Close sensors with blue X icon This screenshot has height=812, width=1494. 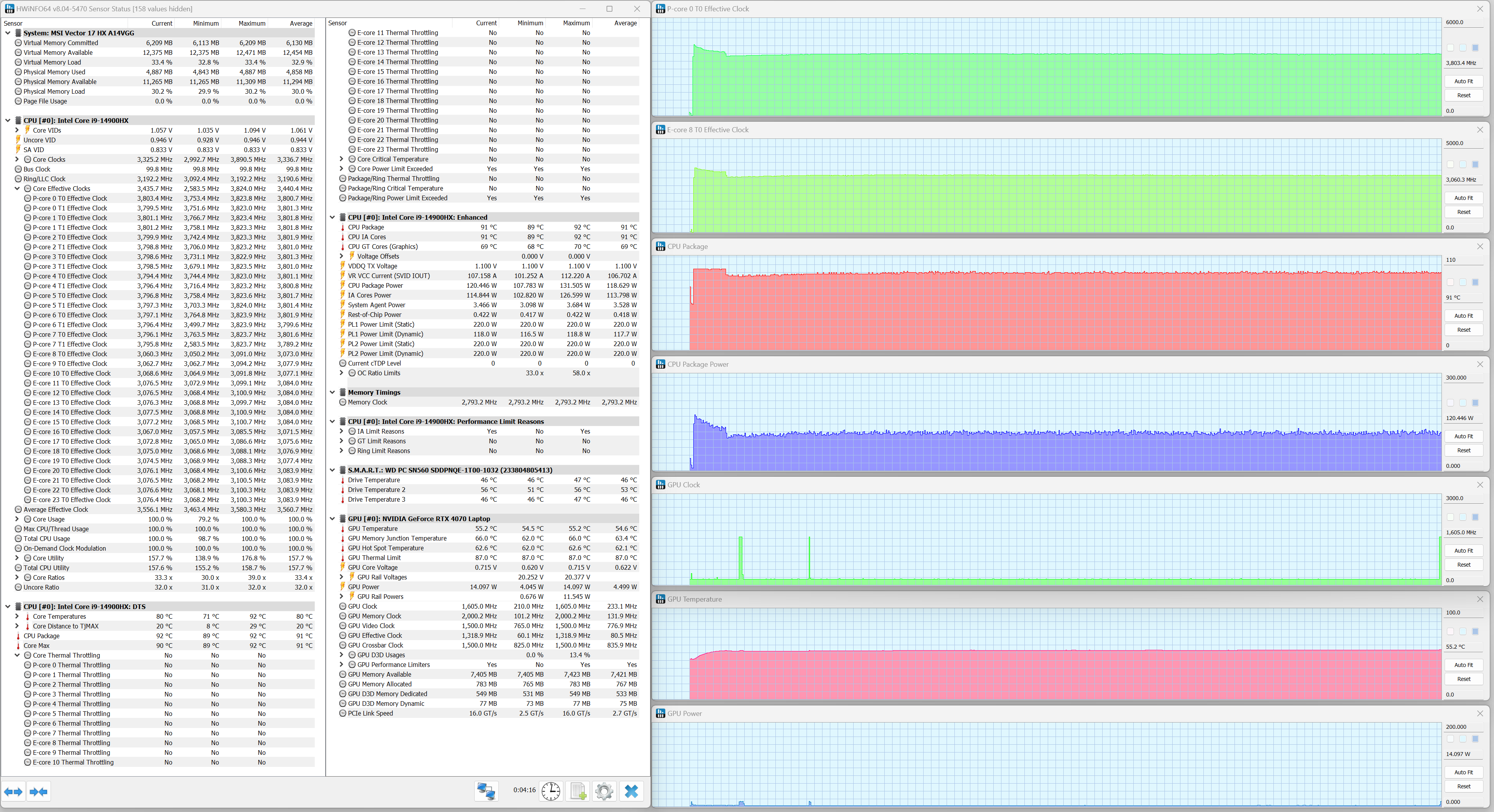coord(631,791)
